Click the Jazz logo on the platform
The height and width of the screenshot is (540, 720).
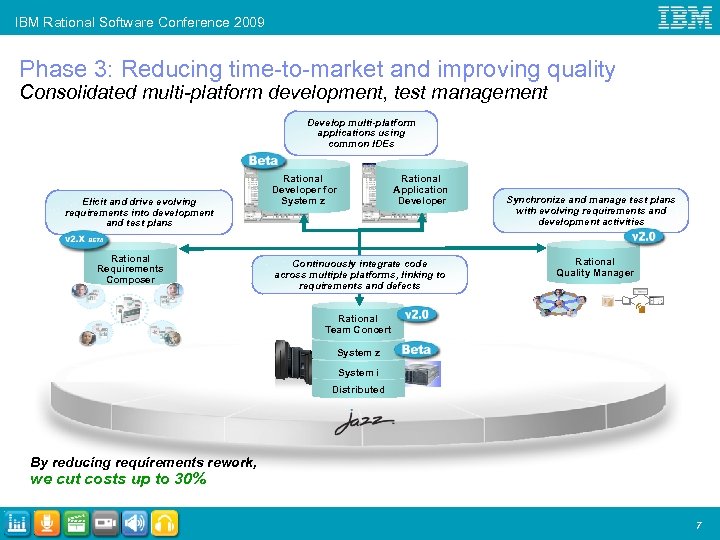click(363, 422)
